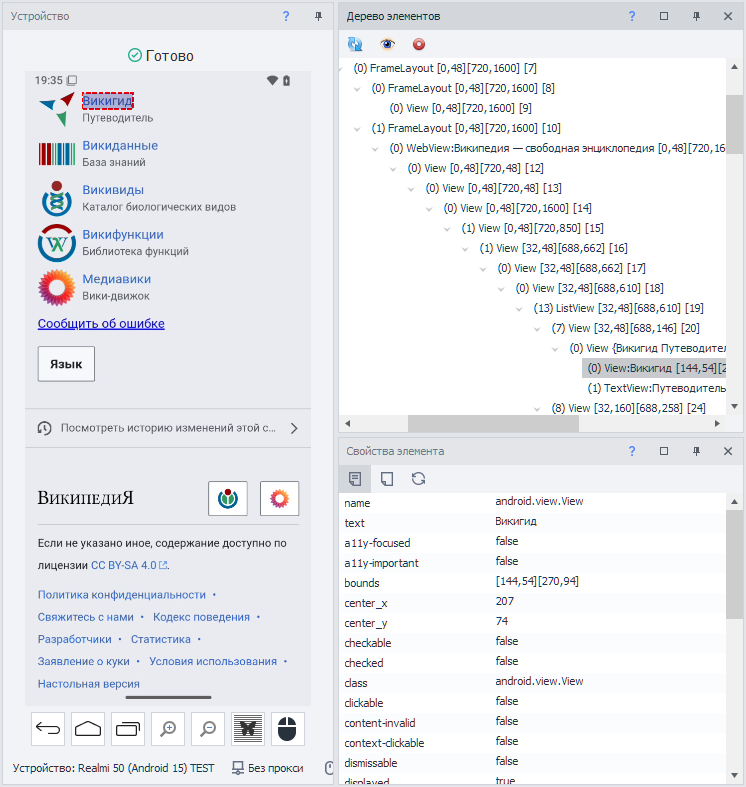Screen dimensions: 746x787
Task: Open help for the Устройство panel
Action: [286, 16]
